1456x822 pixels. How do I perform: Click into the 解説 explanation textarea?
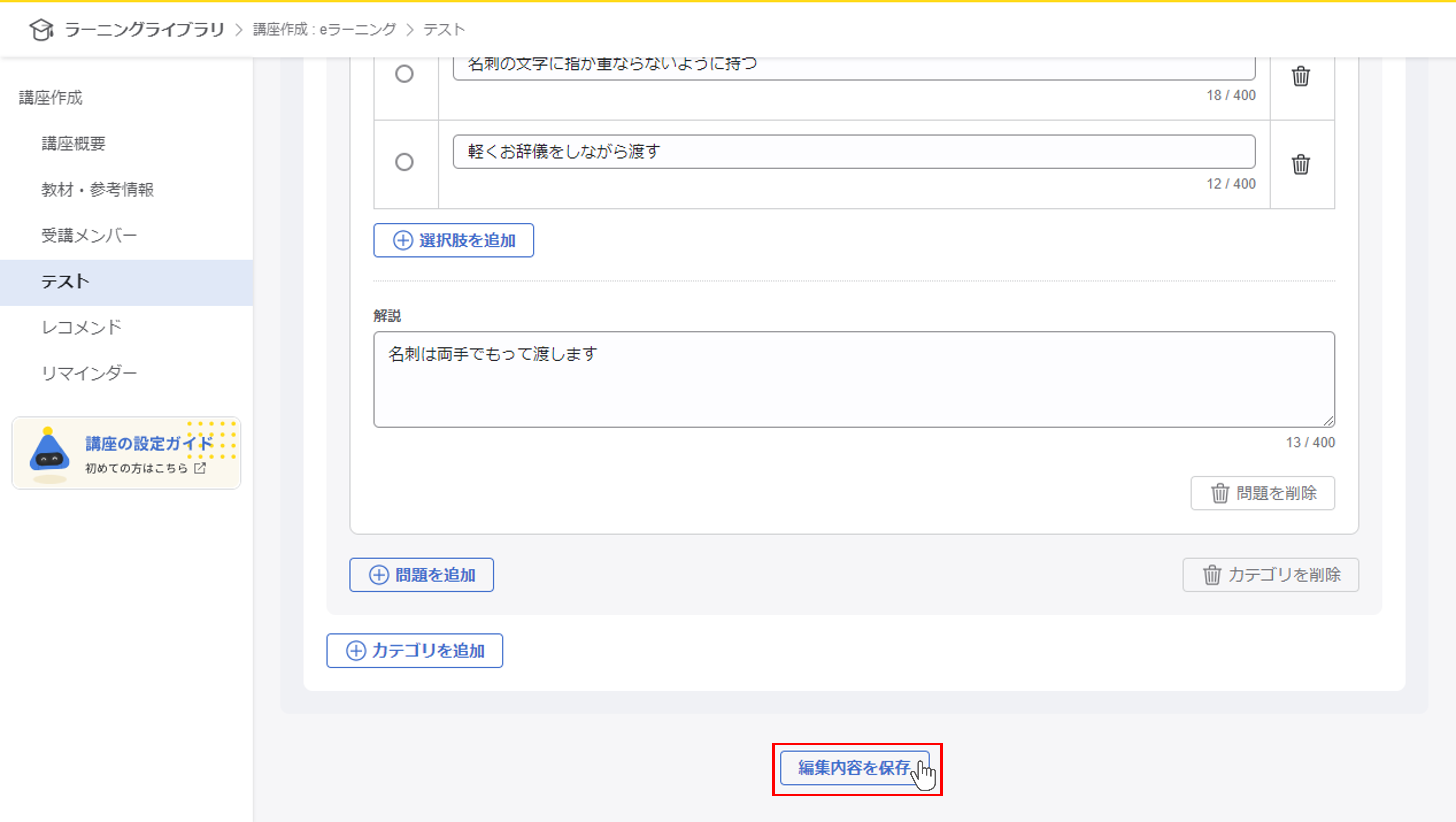pos(854,379)
